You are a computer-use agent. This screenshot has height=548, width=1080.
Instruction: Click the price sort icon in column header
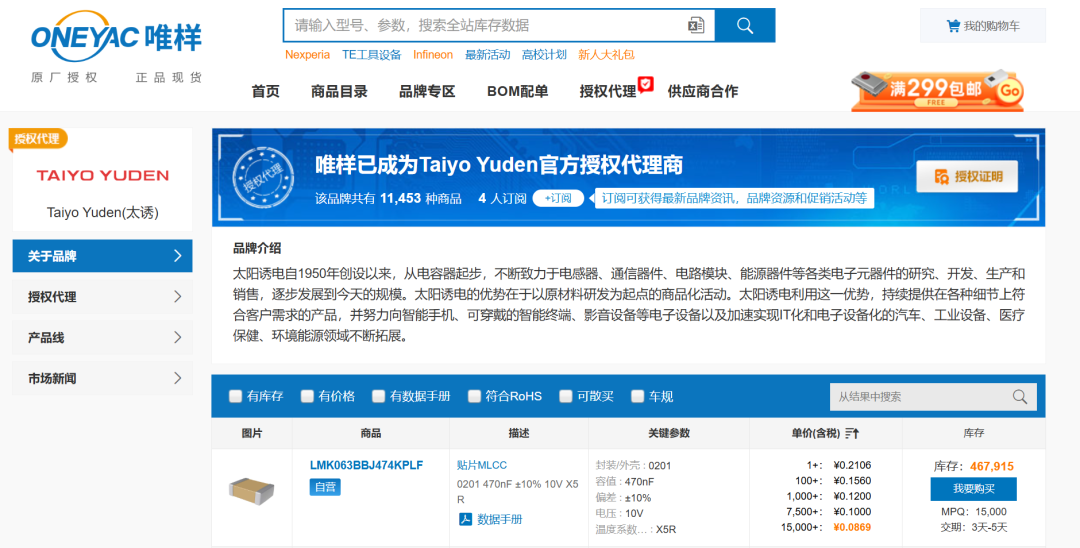852,433
